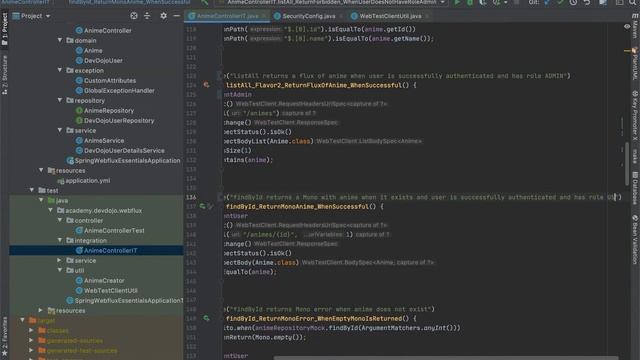Open DevDojoUserDetailsService in tree
640x360 pixels.
click(x=120, y=151)
